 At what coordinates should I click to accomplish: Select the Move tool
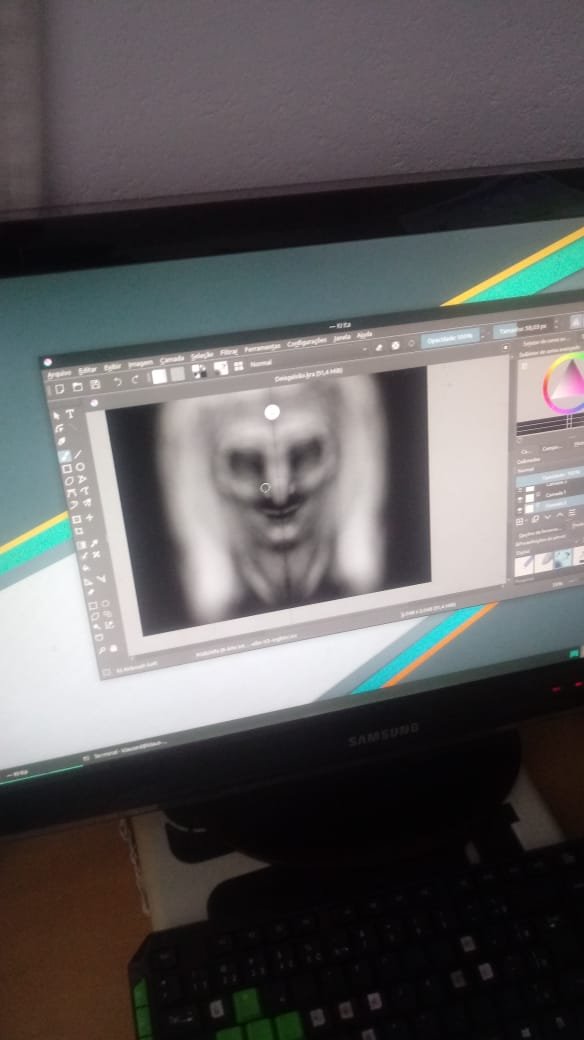point(90,517)
